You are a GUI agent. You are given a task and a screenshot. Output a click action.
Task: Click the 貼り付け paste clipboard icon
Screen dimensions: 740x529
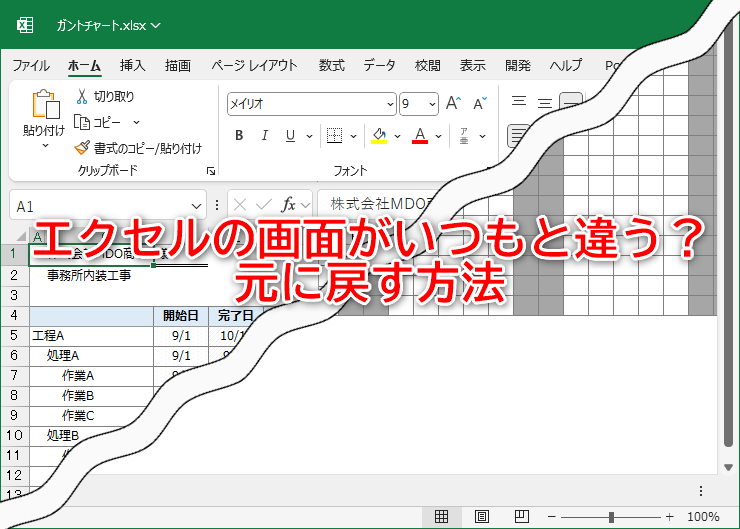point(45,104)
